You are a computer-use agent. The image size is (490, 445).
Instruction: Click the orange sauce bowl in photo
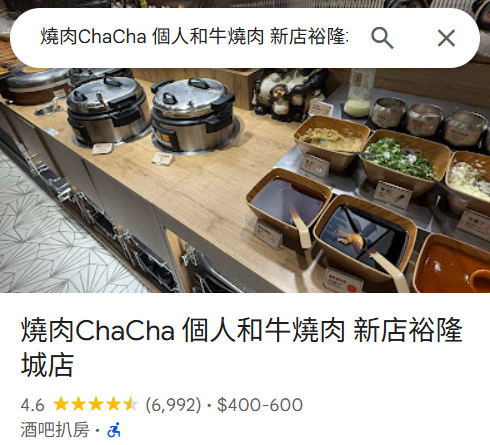point(453,265)
